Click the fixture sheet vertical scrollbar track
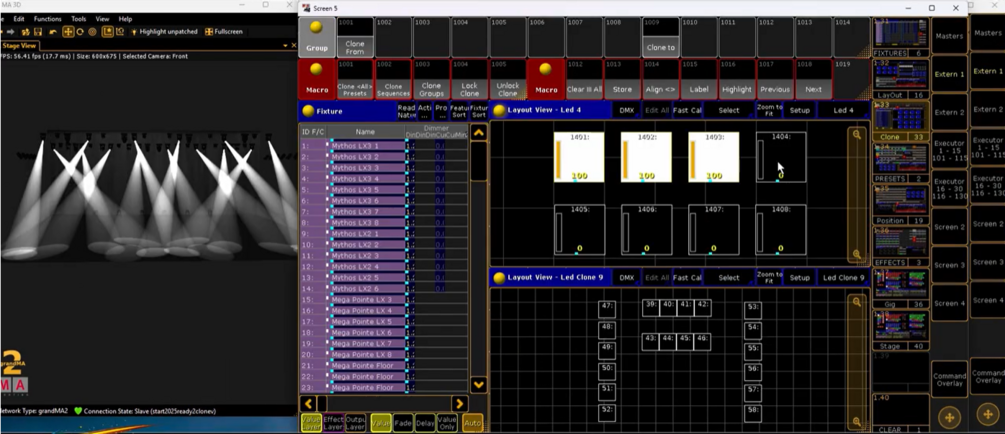This screenshot has height=434, width=1005. (478, 258)
